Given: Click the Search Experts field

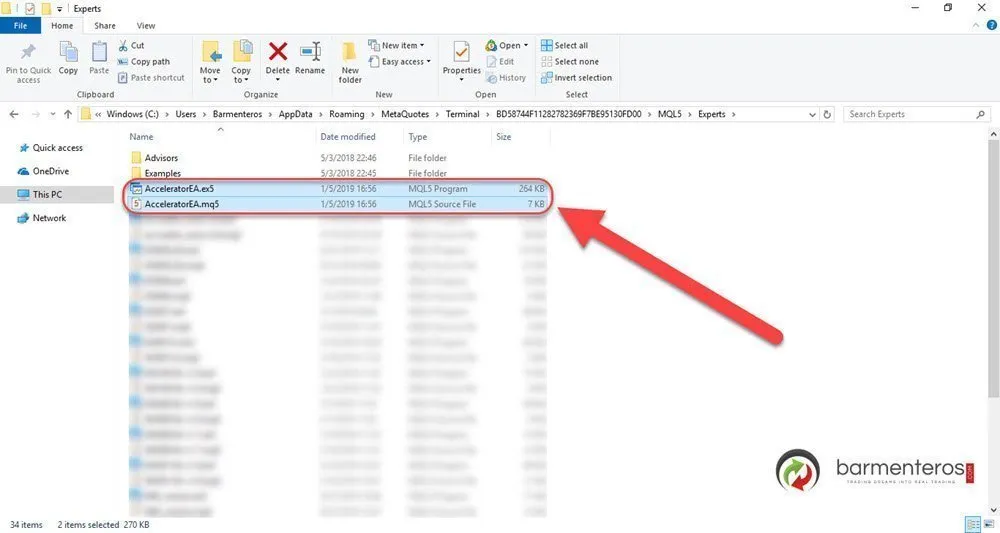Looking at the screenshot, I should point(917,114).
